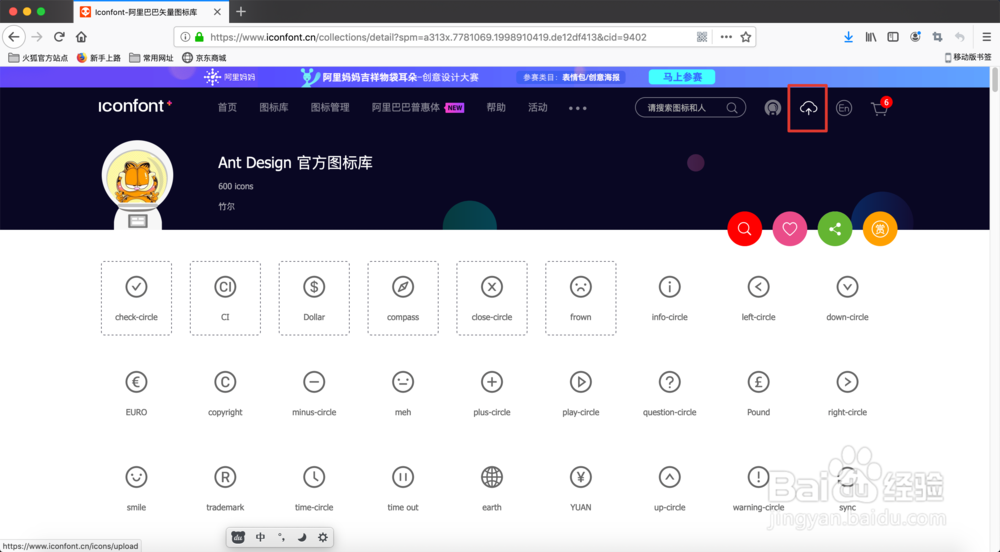Open the input method settings gear
This screenshot has height=552, width=1000.
tap(323, 537)
